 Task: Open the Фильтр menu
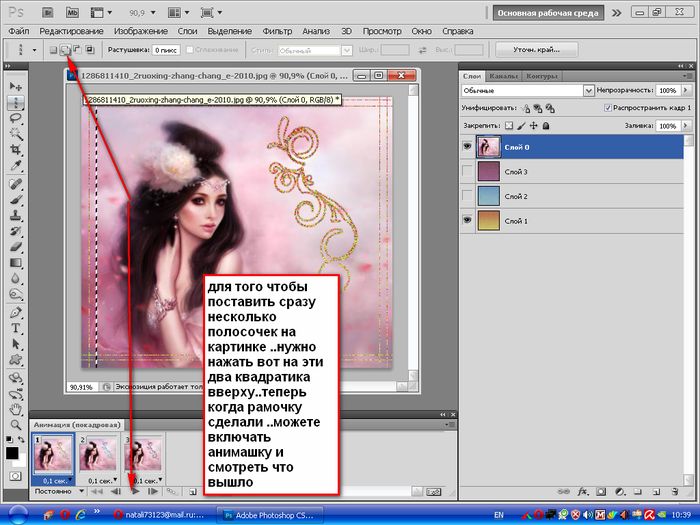pyautogui.click(x=277, y=31)
